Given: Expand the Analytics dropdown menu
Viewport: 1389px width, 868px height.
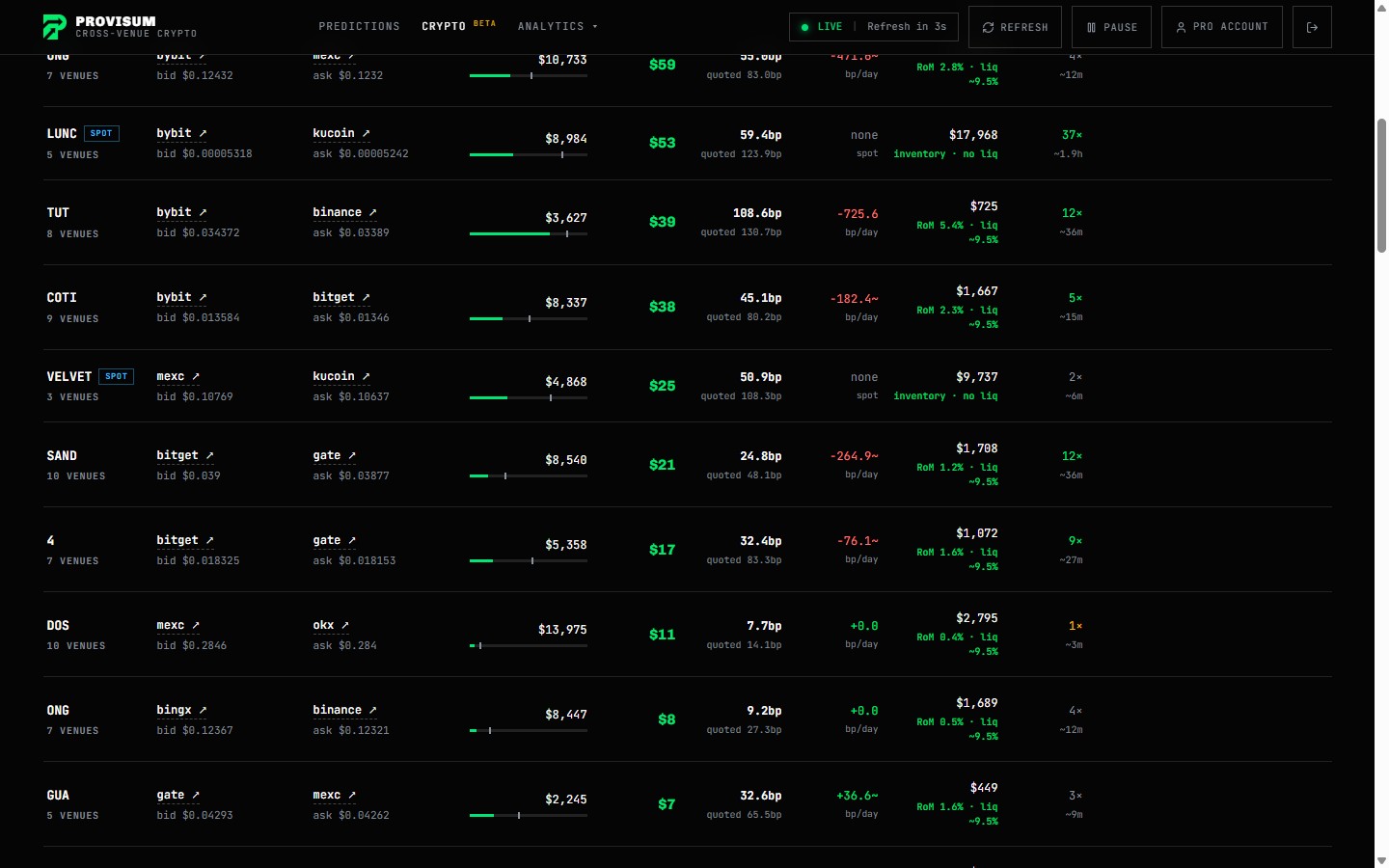Looking at the screenshot, I should click(x=558, y=27).
